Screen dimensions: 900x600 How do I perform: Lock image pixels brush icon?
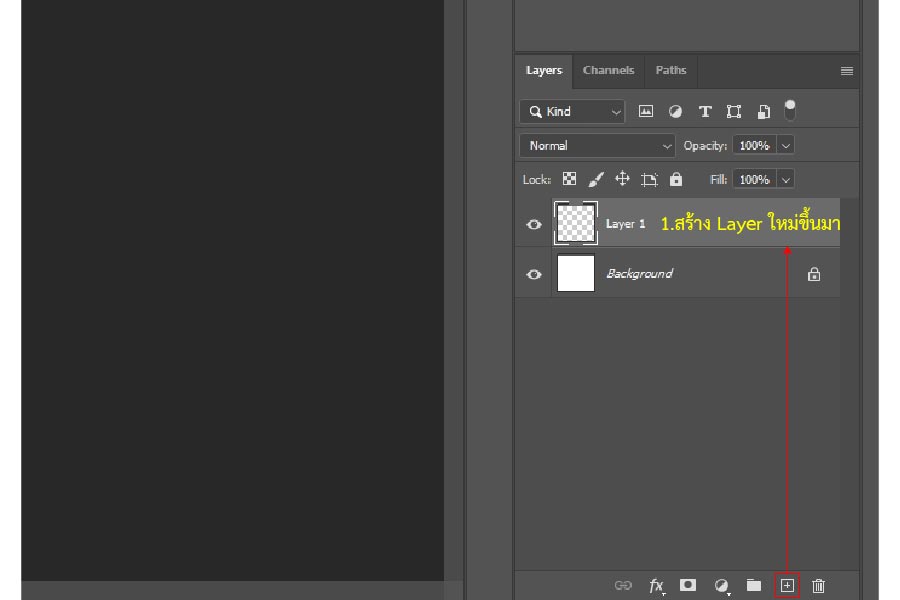coord(596,180)
